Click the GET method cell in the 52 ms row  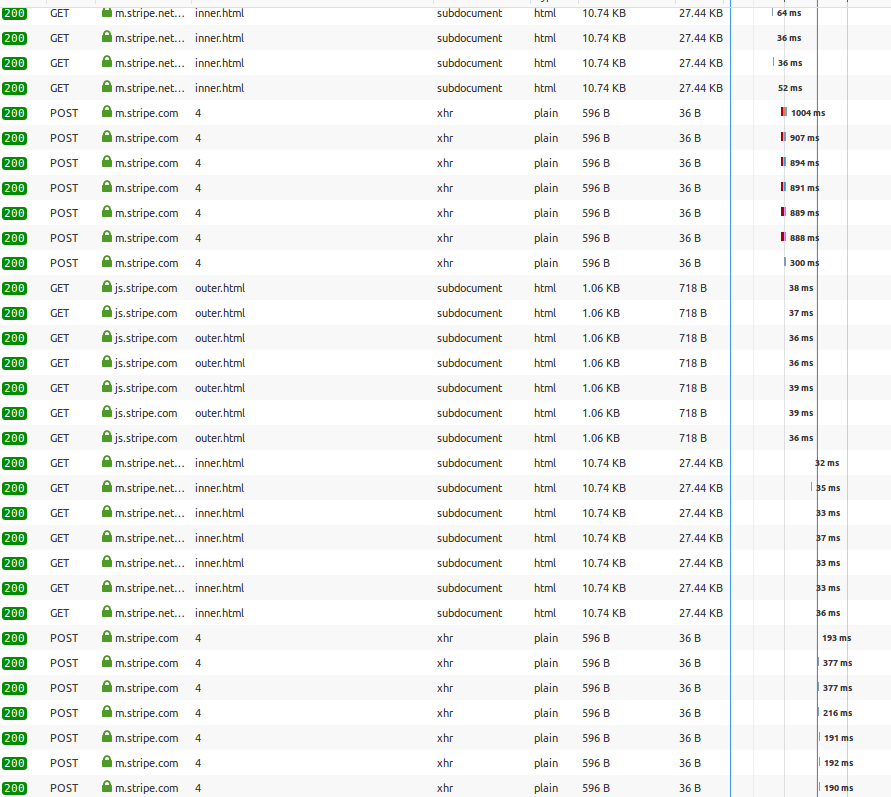[x=59, y=88]
